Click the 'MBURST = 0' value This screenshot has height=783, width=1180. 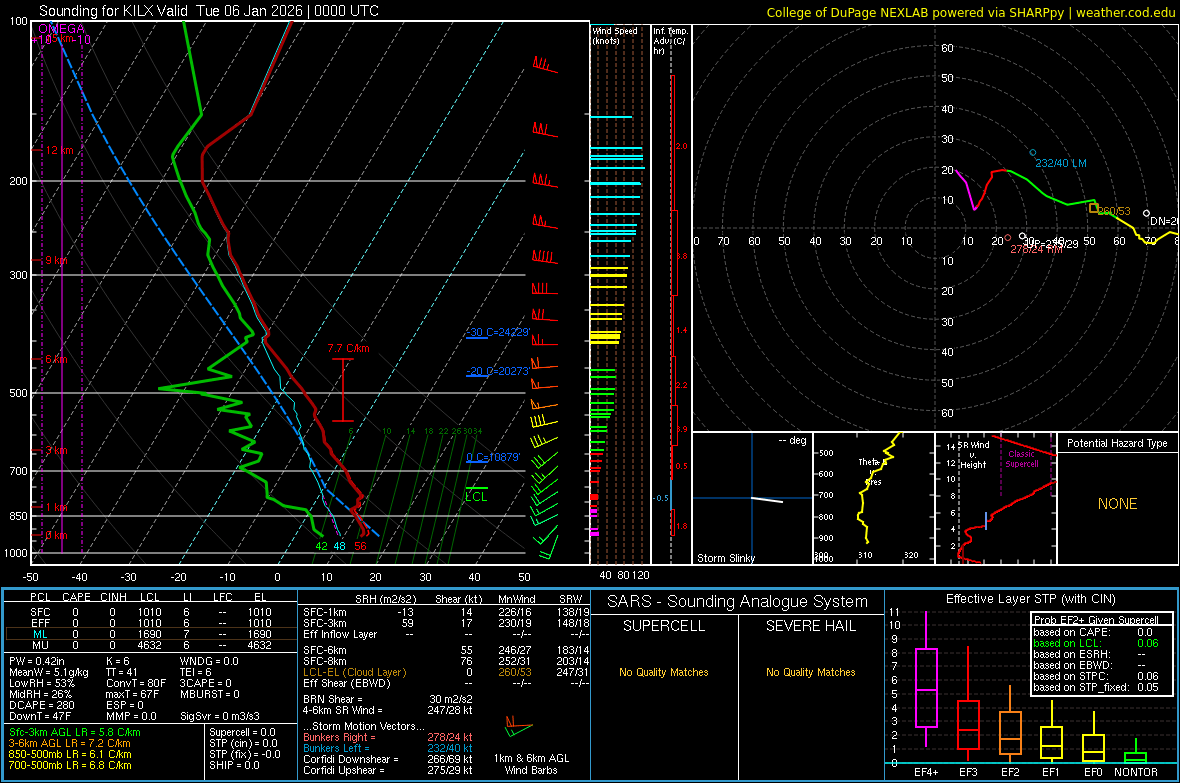pos(209,694)
